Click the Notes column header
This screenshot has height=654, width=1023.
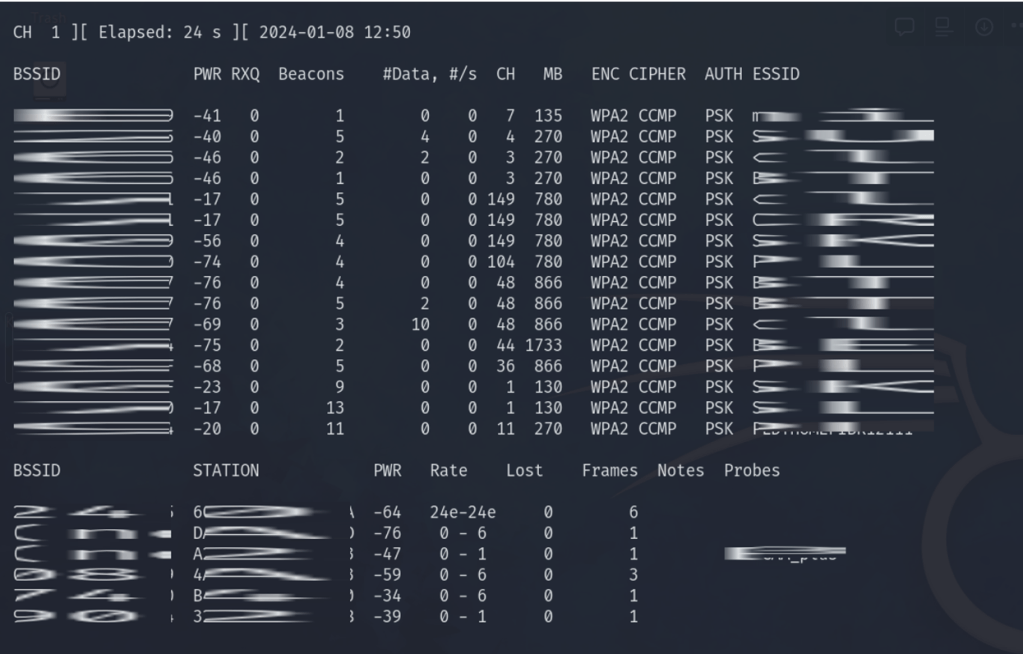(680, 470)
